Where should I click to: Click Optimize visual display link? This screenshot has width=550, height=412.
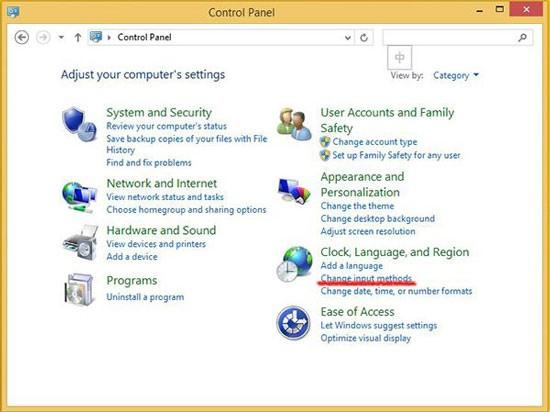365,338
